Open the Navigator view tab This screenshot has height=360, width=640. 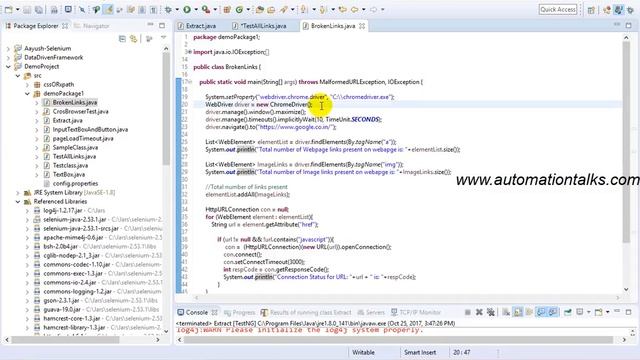(x=92, y=26)
